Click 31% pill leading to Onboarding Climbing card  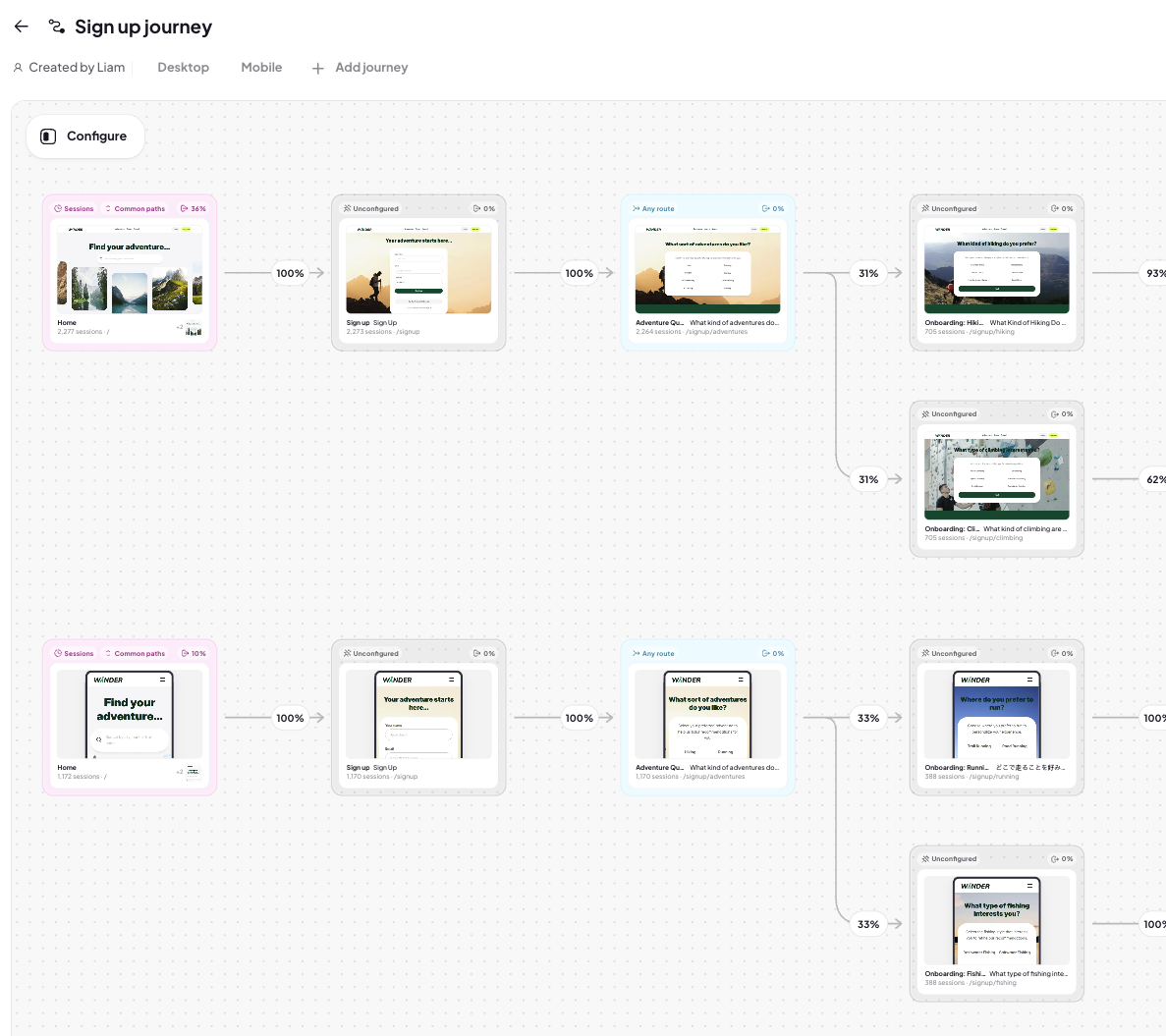(x=868, y=479)
